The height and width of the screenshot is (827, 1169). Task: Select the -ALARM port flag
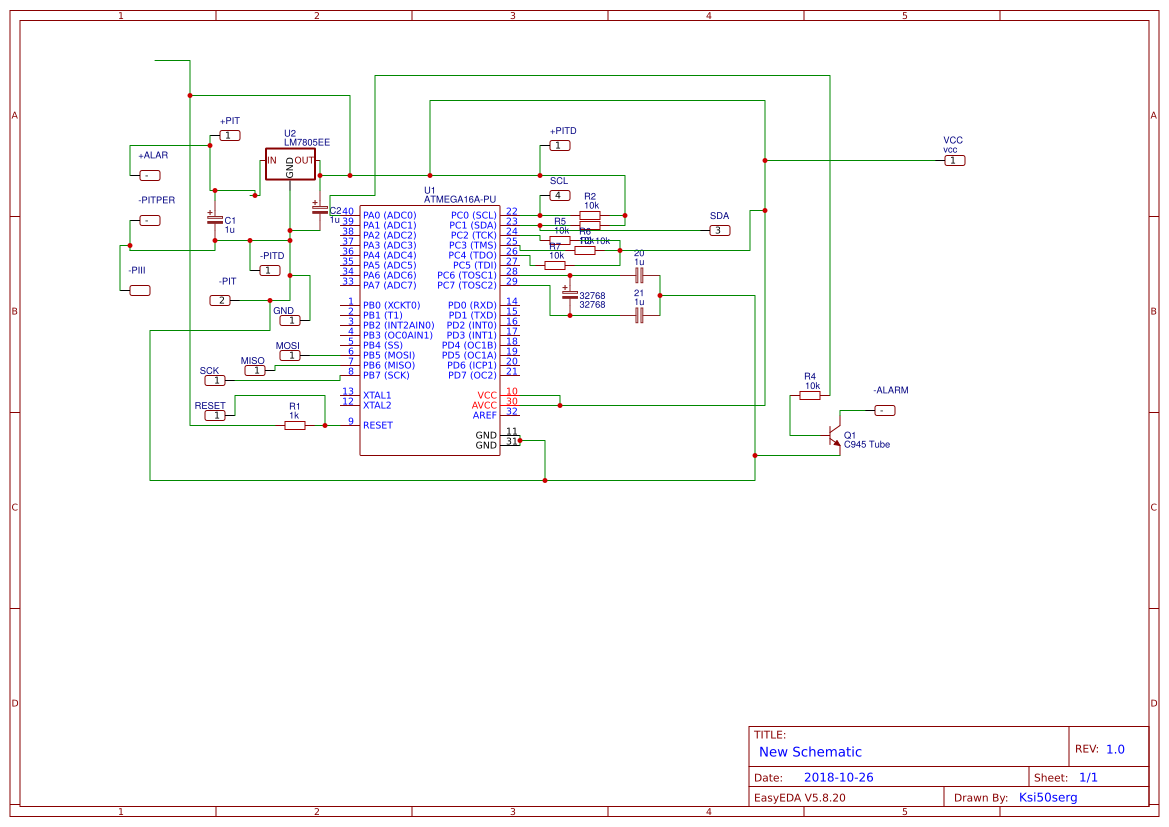click(886, 409)
